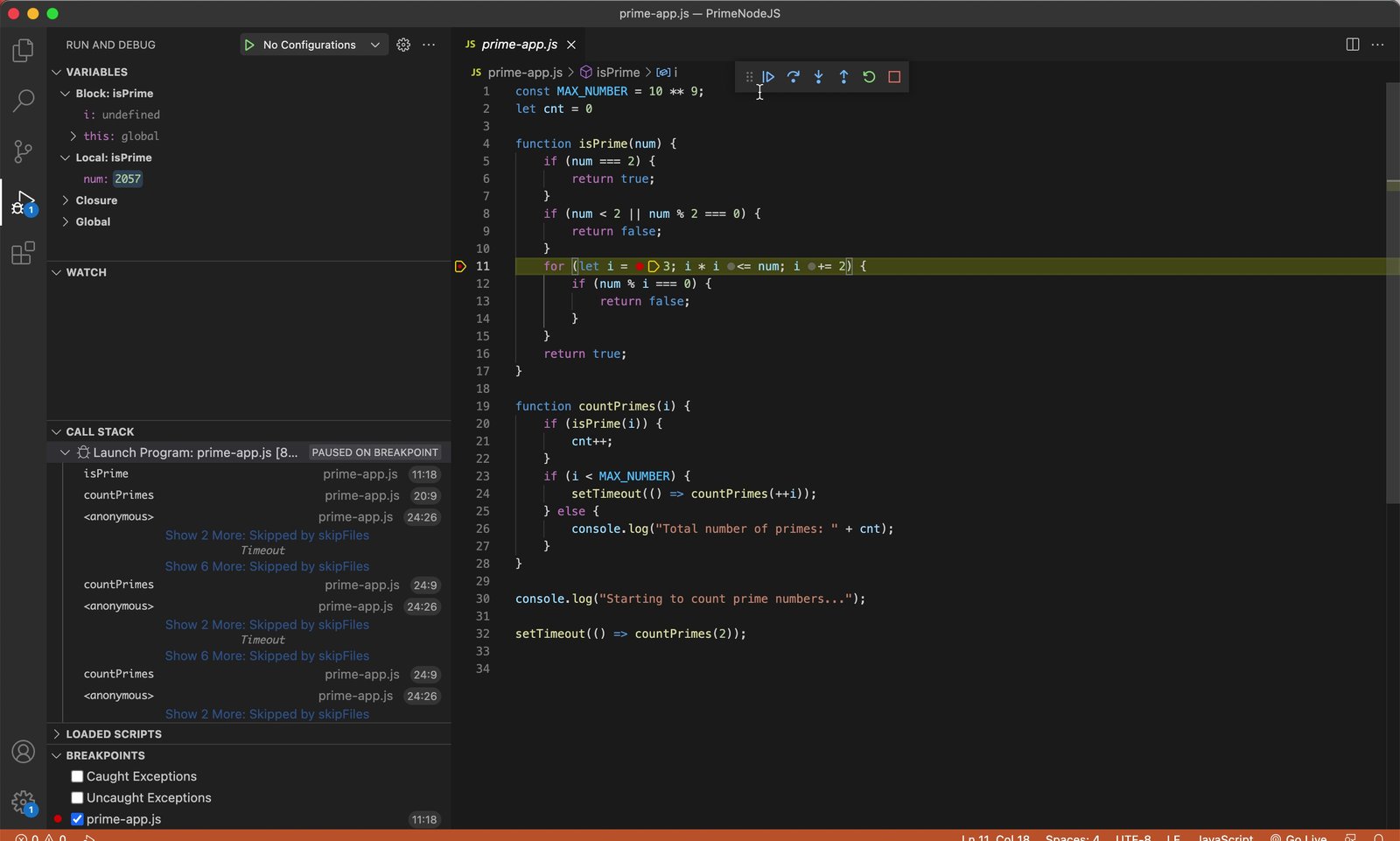The width and height of the screenshot is (1400, 841).
Task: Expand the LOADED SCRIPTS section
Action: pyautogui.click(x=57, y=733)
